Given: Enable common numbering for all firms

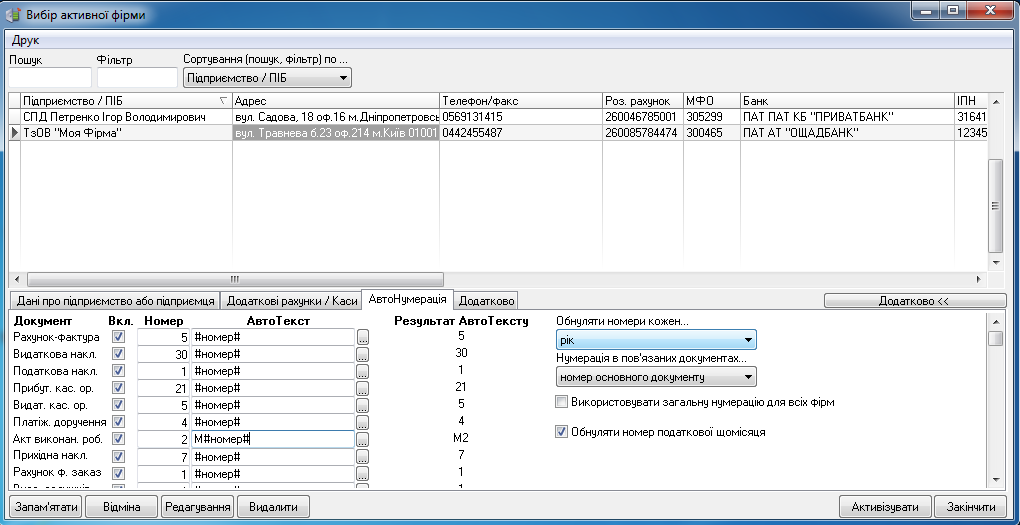Looking at the screenshot, I should pyautogui.click(x=561, y=402).
